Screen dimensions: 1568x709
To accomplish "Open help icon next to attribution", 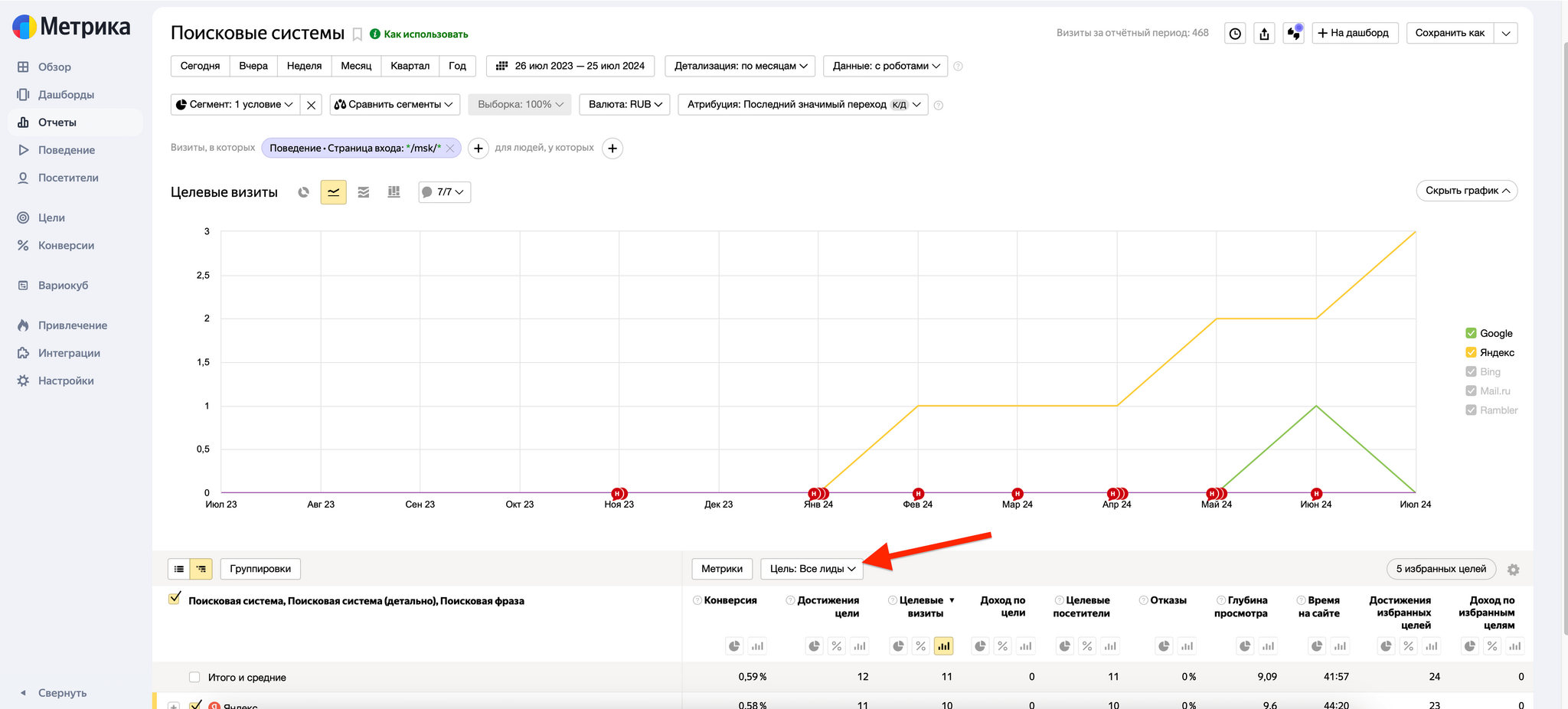I will [939, 105].
